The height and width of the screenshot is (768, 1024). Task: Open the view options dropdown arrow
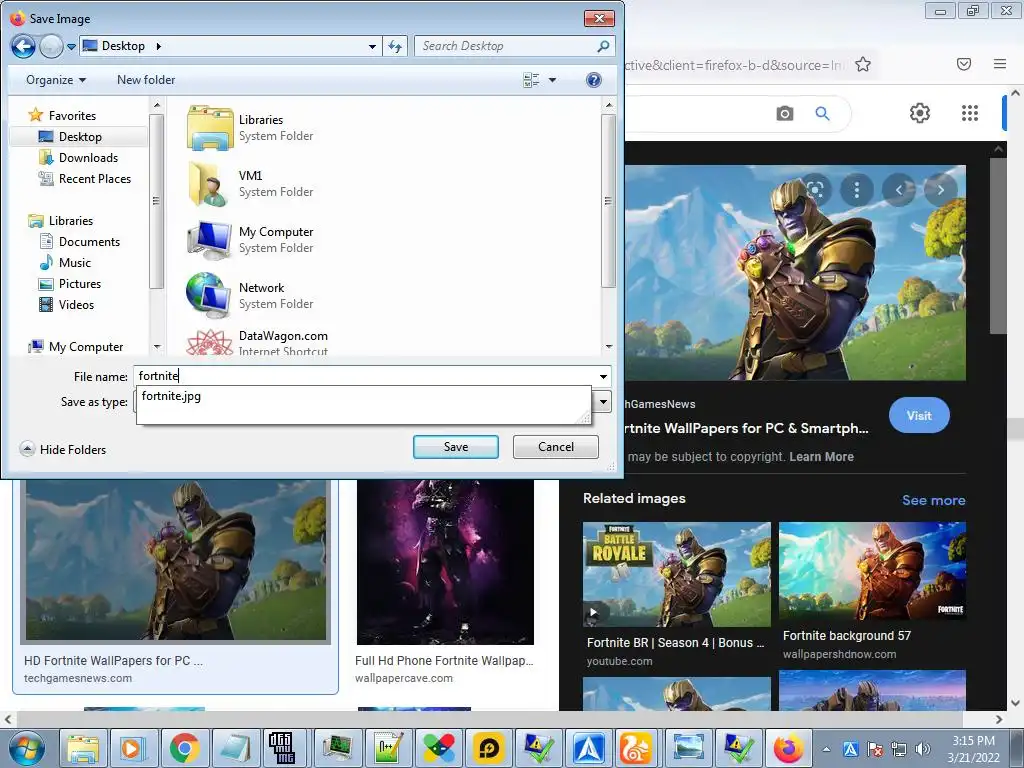click(x=552, y=80)
